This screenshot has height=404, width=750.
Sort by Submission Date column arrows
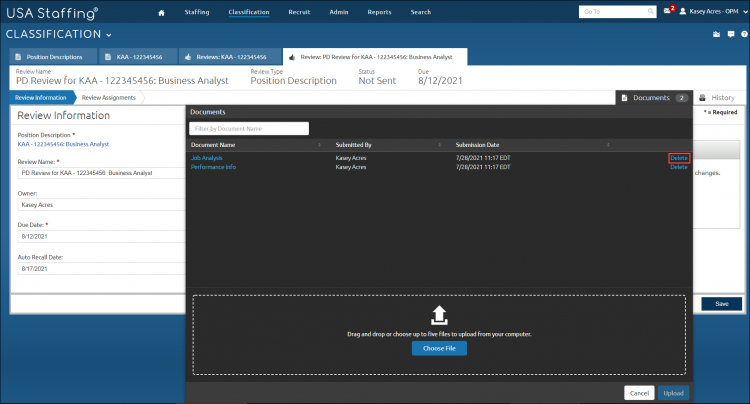click(x=608, y=145)
